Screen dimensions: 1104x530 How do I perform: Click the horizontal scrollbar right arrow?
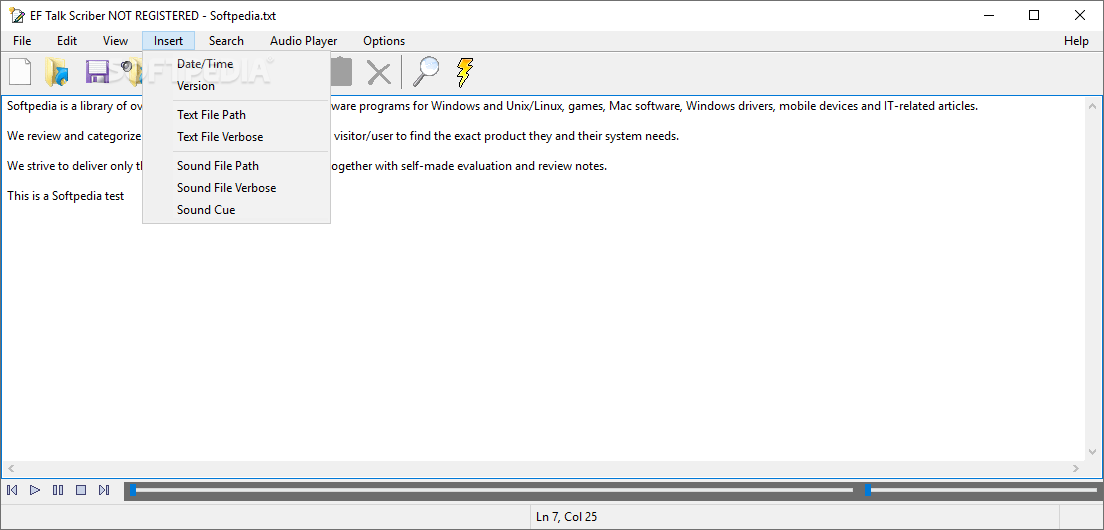(1076, 468)
